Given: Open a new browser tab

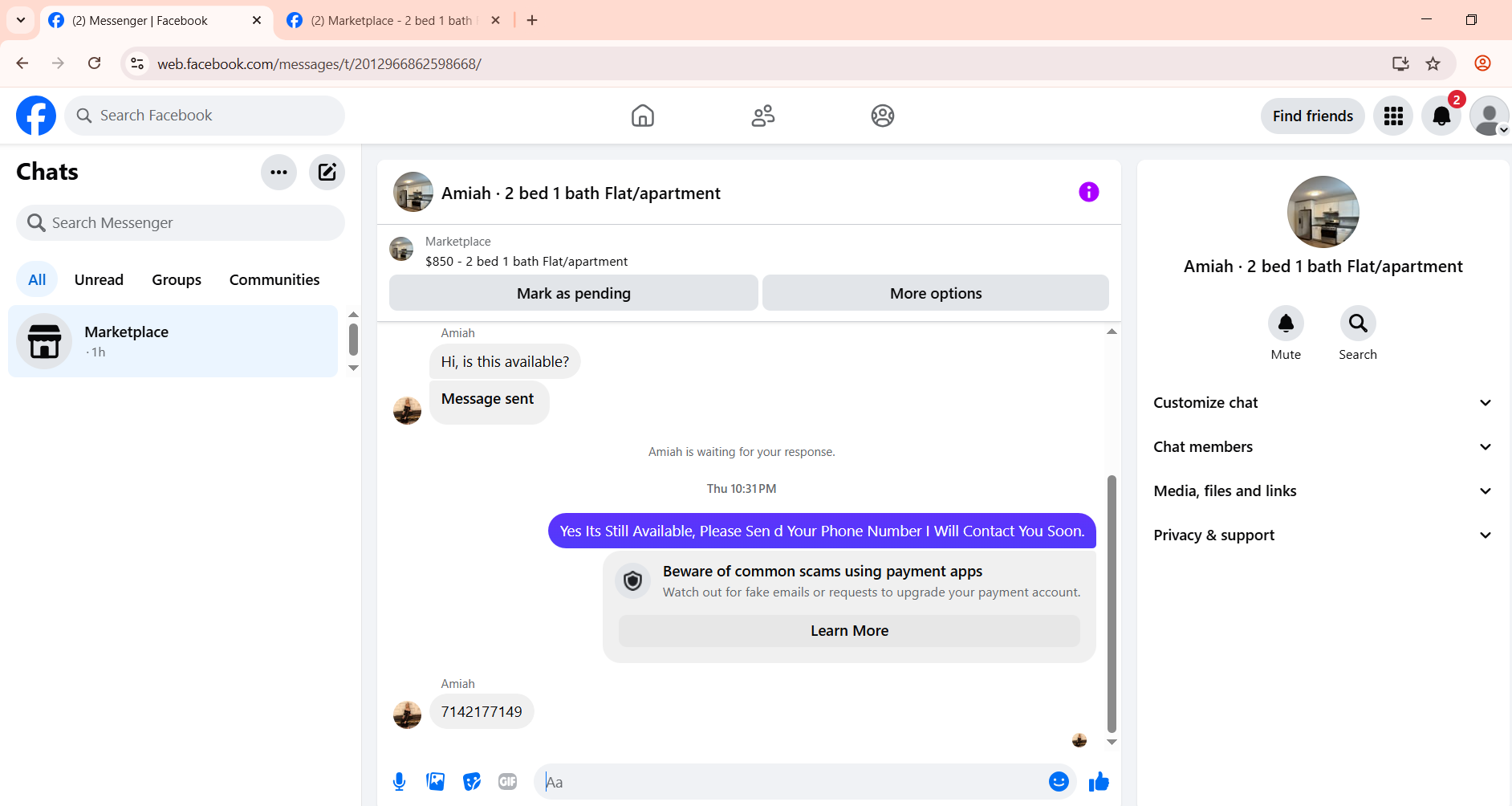Looking at the screenshot, I should click(532, 20).
